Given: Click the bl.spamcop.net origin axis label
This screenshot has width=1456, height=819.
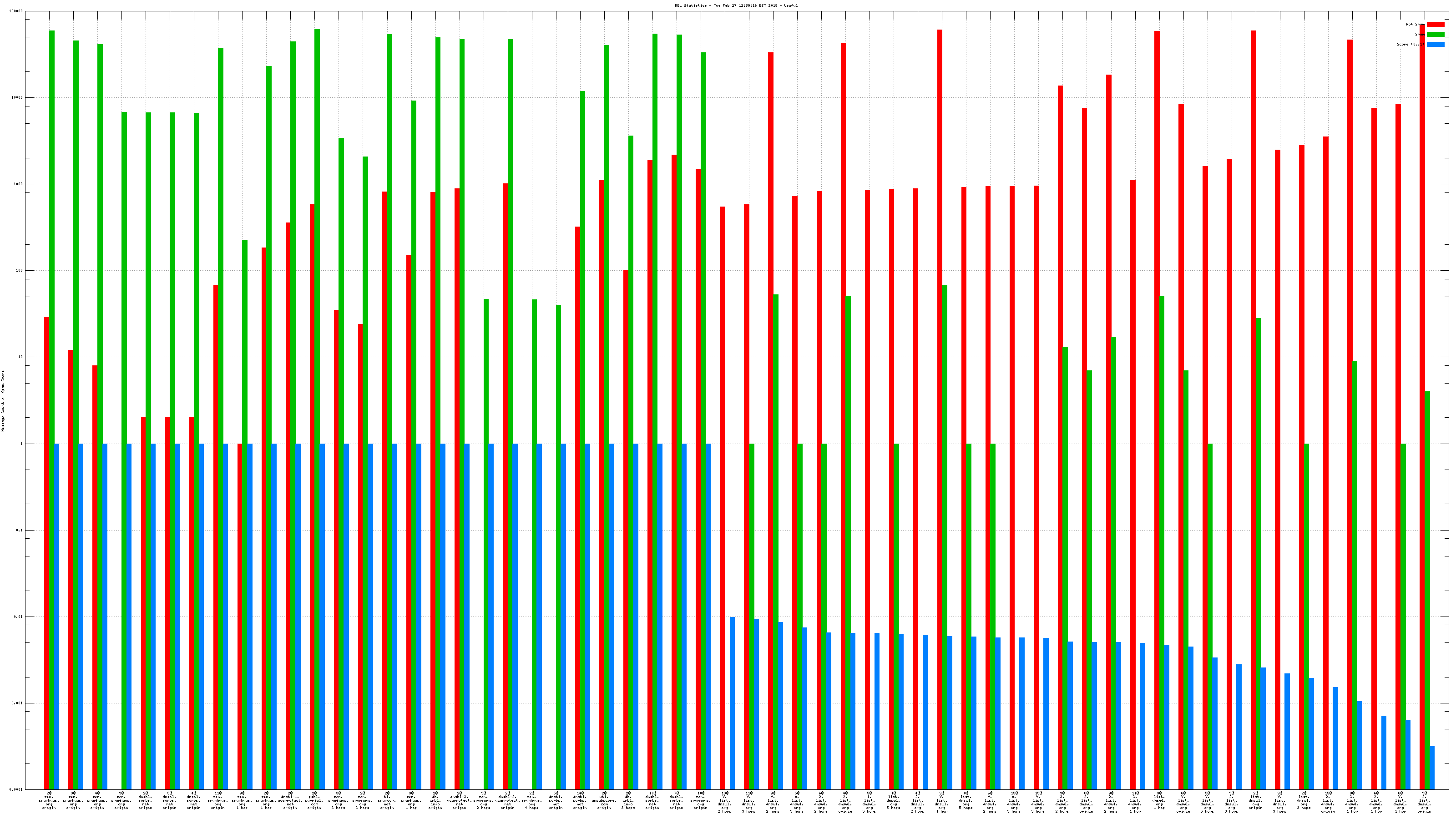Looking at the screenshot, I should pyautogui.click(x=387, y=800).
